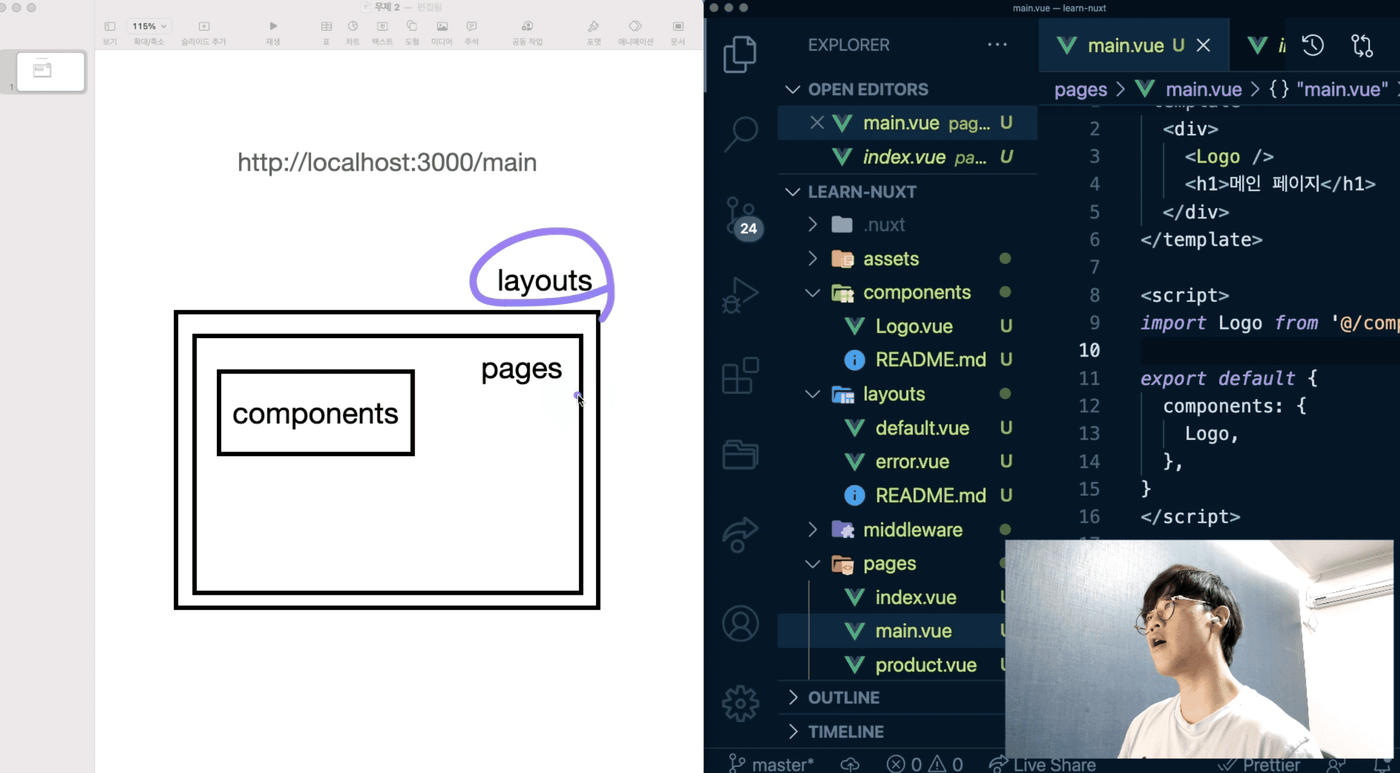Open the 115% zoom dropdown in Keynote
This screenshot has height=773, width=1400.
tap(150, 26)
